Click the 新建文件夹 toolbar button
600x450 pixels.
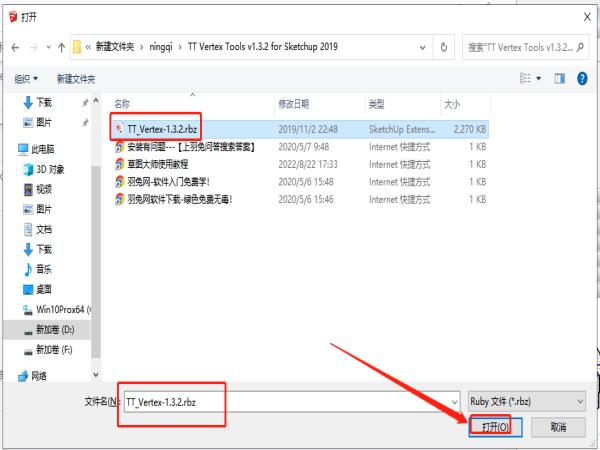(x=76, y=79)
